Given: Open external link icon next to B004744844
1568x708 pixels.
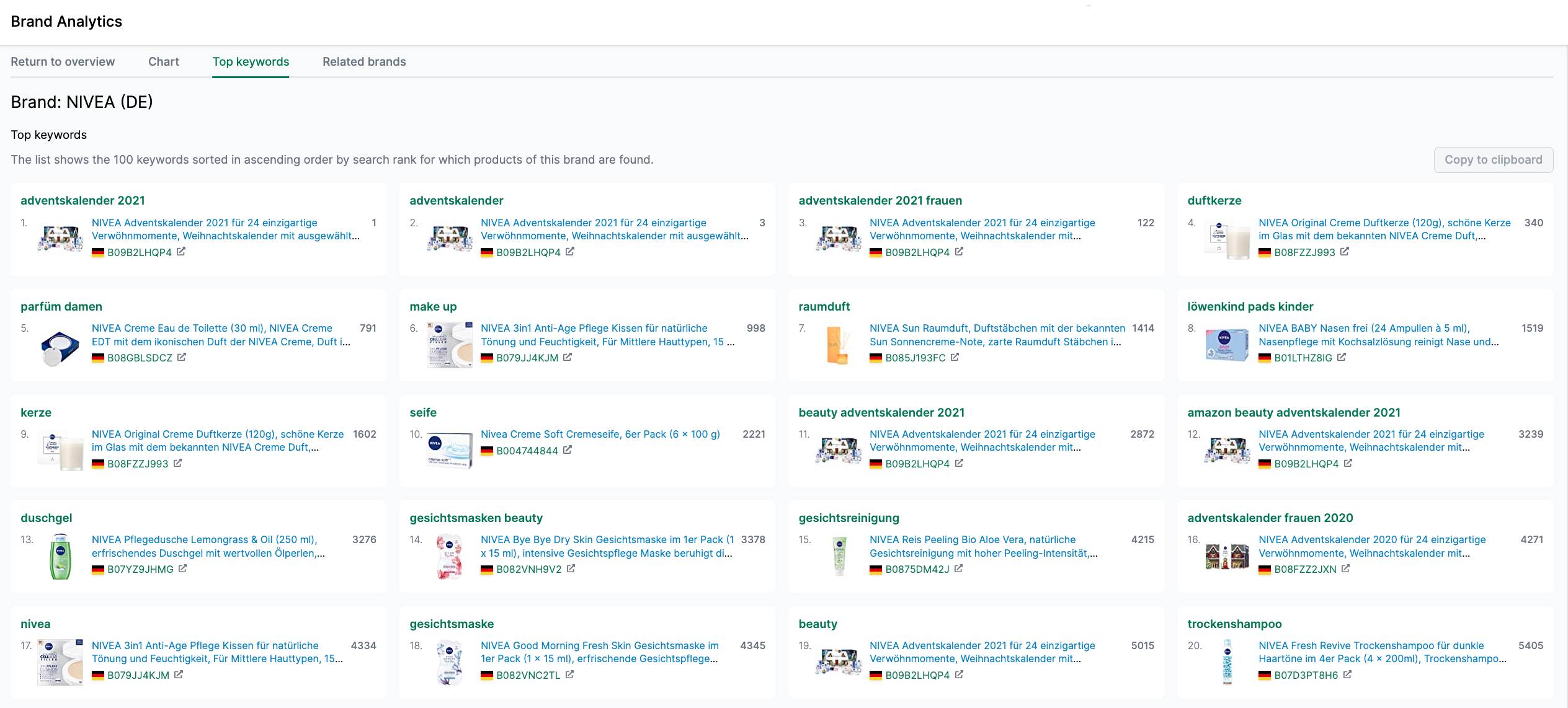Looking at the screenshot, I should 568,450.
